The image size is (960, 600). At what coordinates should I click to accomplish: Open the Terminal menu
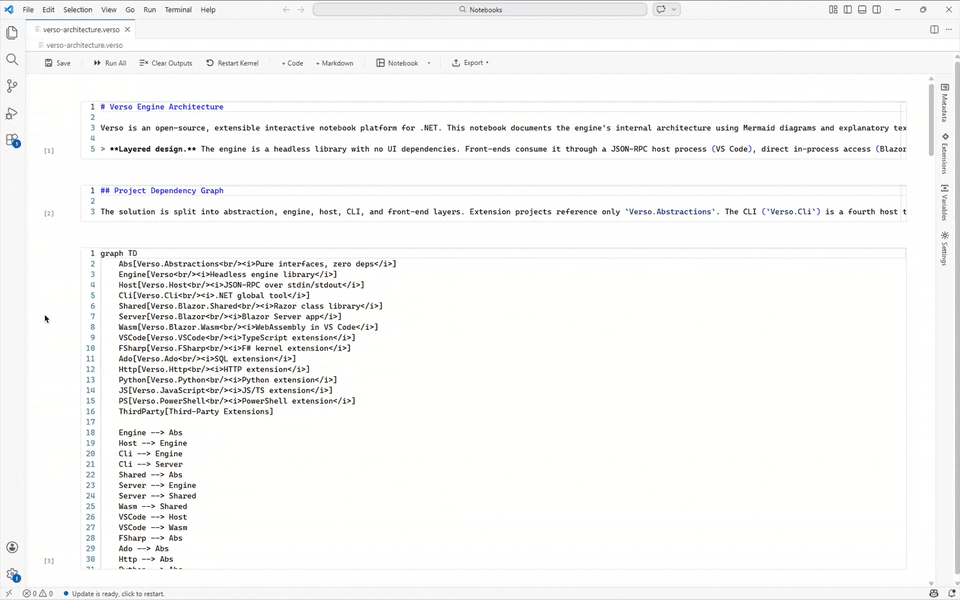pyautogui.click(x=178, y=10)
